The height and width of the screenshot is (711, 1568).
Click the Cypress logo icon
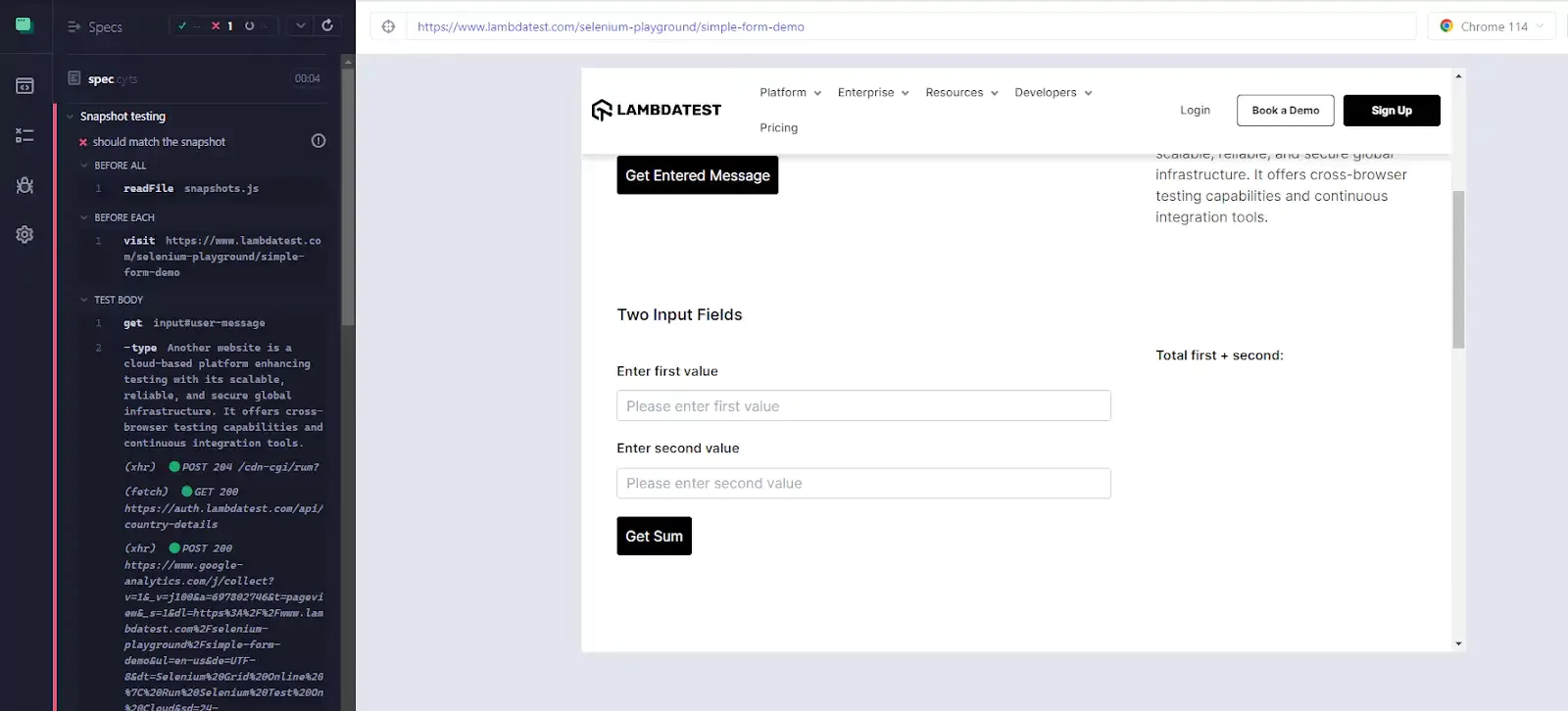(24, 25)
